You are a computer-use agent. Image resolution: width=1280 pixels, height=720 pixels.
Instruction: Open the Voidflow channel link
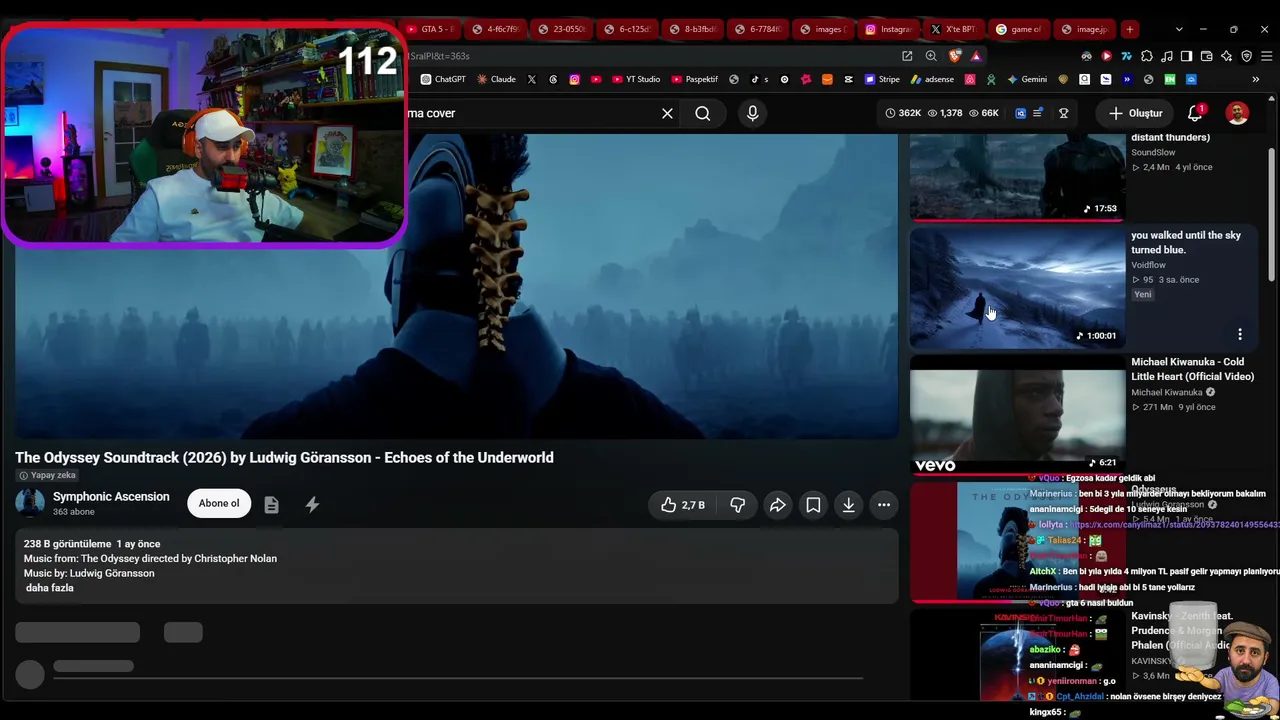click(1149, 265)
